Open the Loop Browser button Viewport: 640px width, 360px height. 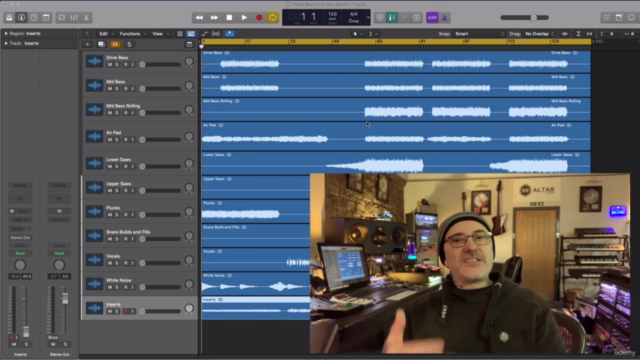tap(631, 18)
